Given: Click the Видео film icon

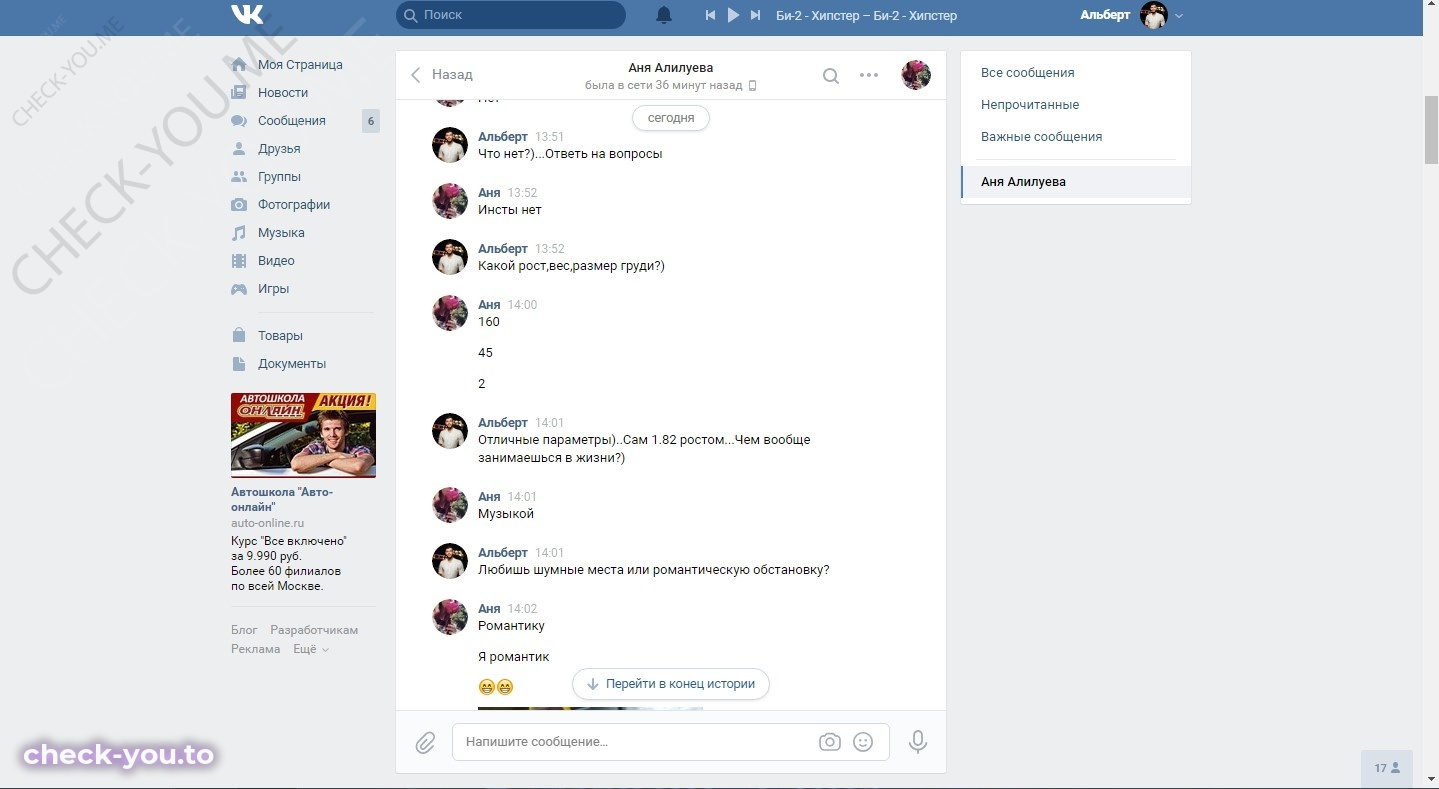Looking at the screenshot, I should pos(239,260).
